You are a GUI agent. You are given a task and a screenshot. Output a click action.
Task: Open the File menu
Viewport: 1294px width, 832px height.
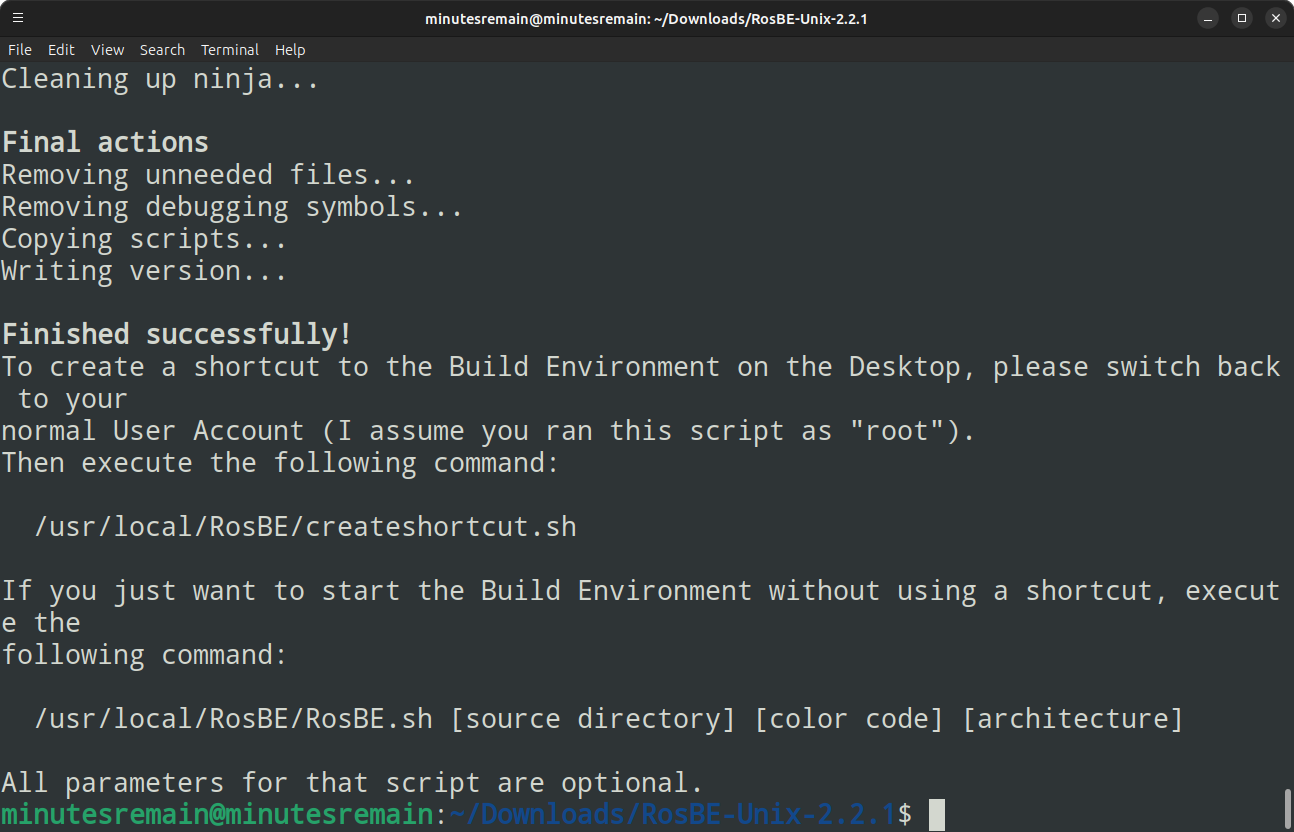coord(20,50)
